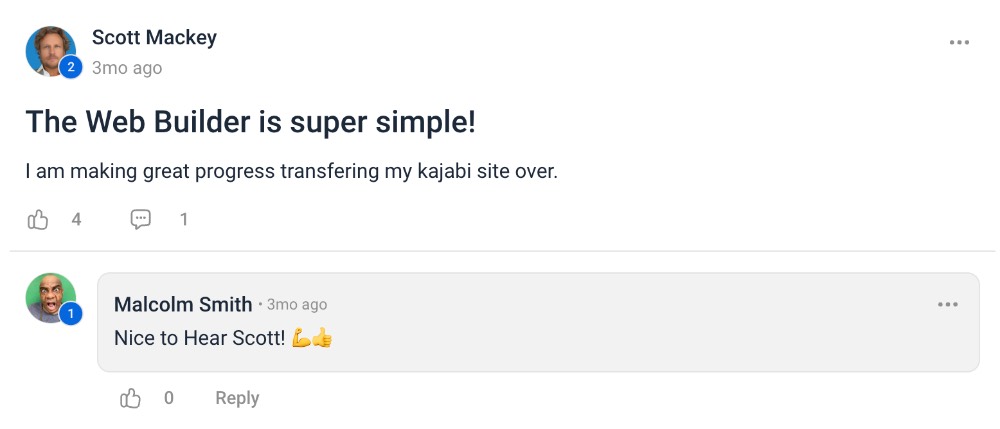This screenshot has width=1000, height=429.
Task: Click the level 1 badge on Malcolm's avatar
Action: (x=70, y=314)
